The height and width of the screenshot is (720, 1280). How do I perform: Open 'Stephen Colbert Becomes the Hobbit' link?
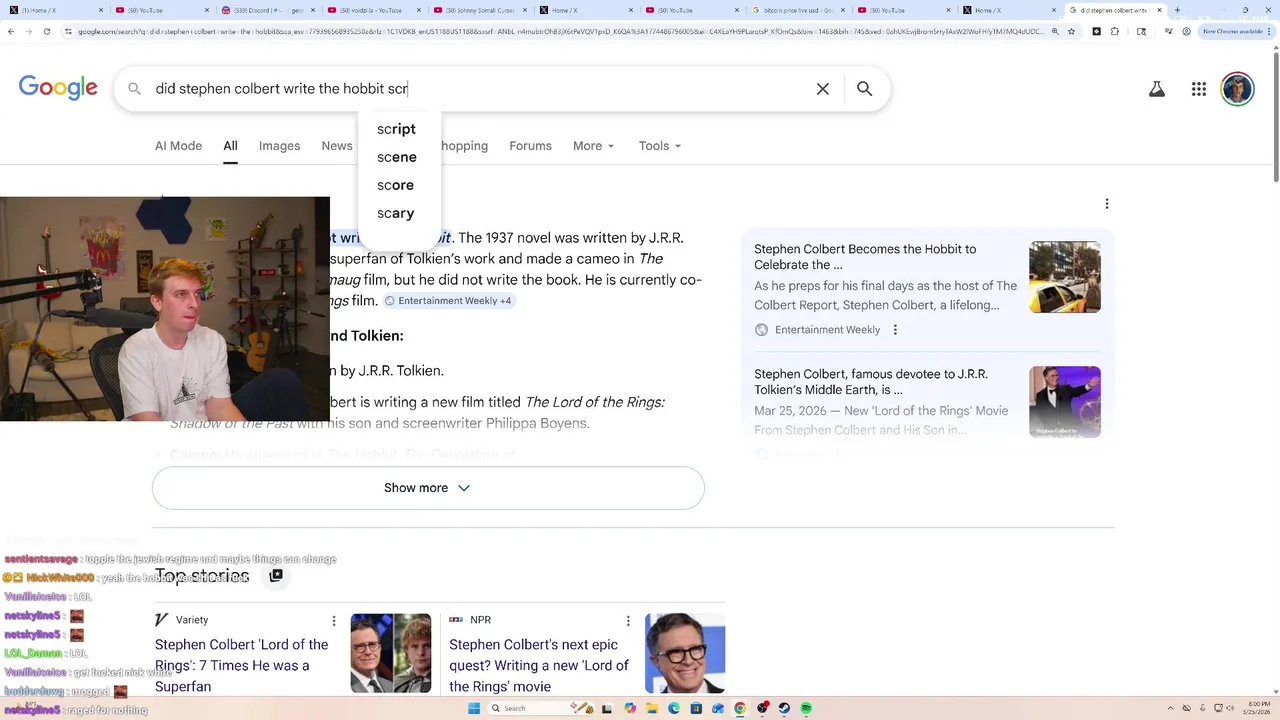[865, 257]
